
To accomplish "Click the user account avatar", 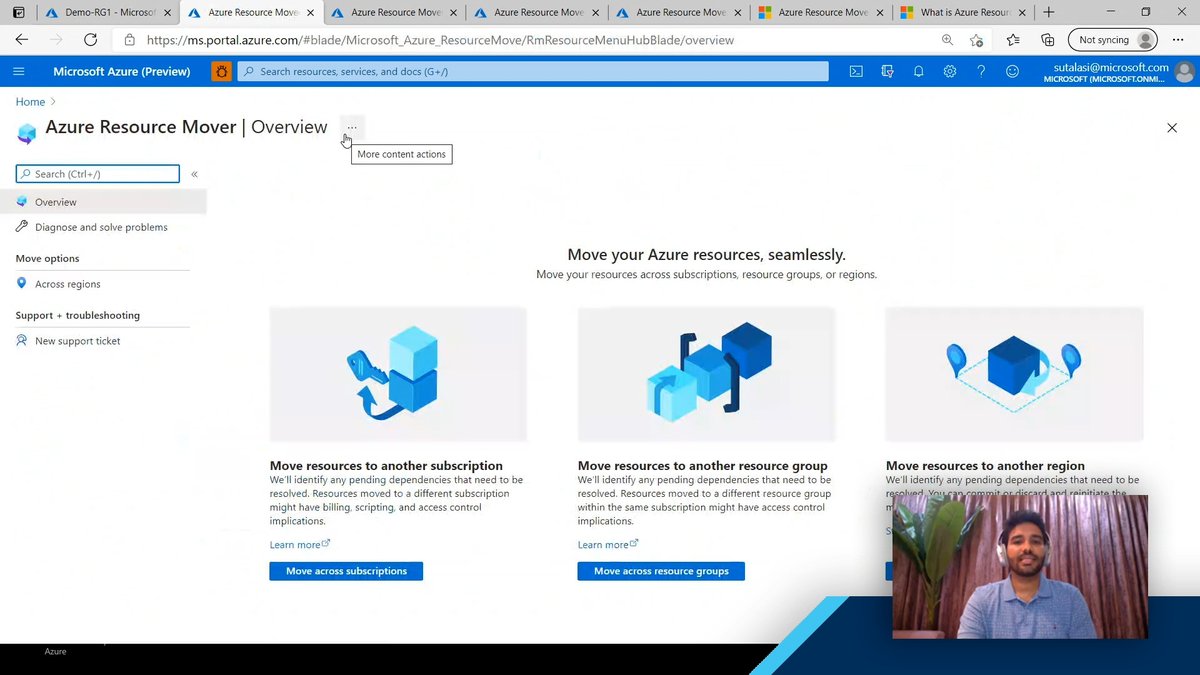I will click(1184, 72).
